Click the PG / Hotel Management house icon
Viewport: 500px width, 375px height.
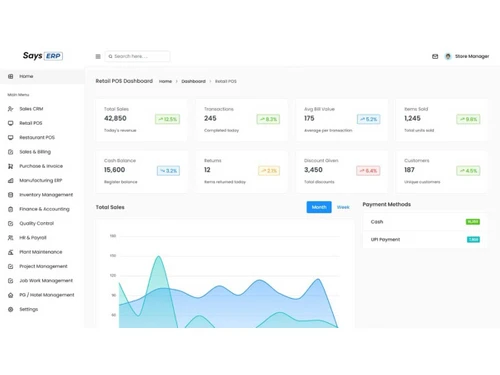coord(11,295)
